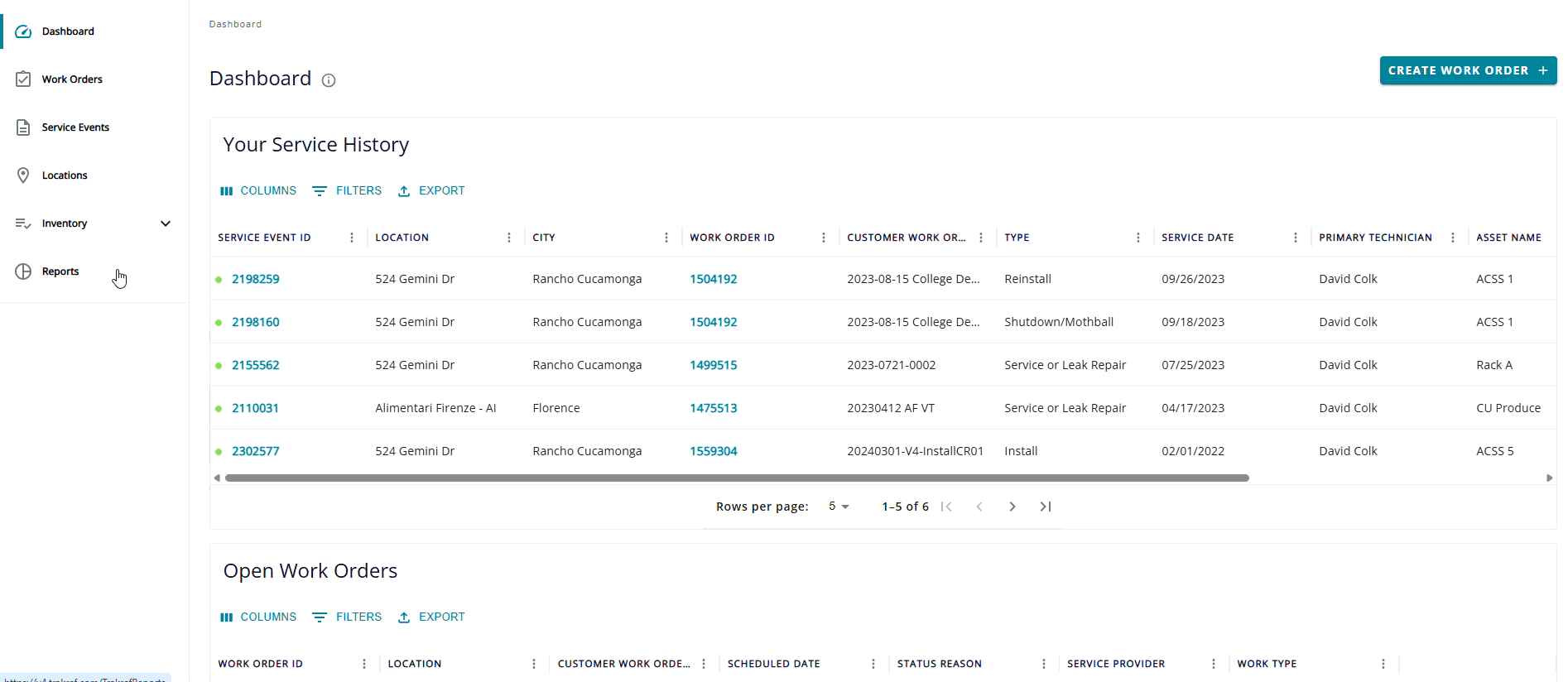This screenshot has height=682, width=1568.
Task: Open service event 2198259
Action: (x=256, y=279)
